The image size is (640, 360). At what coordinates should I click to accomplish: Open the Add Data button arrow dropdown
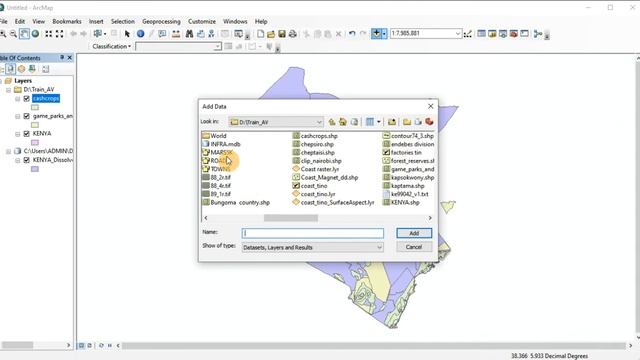tap(384, 33)
